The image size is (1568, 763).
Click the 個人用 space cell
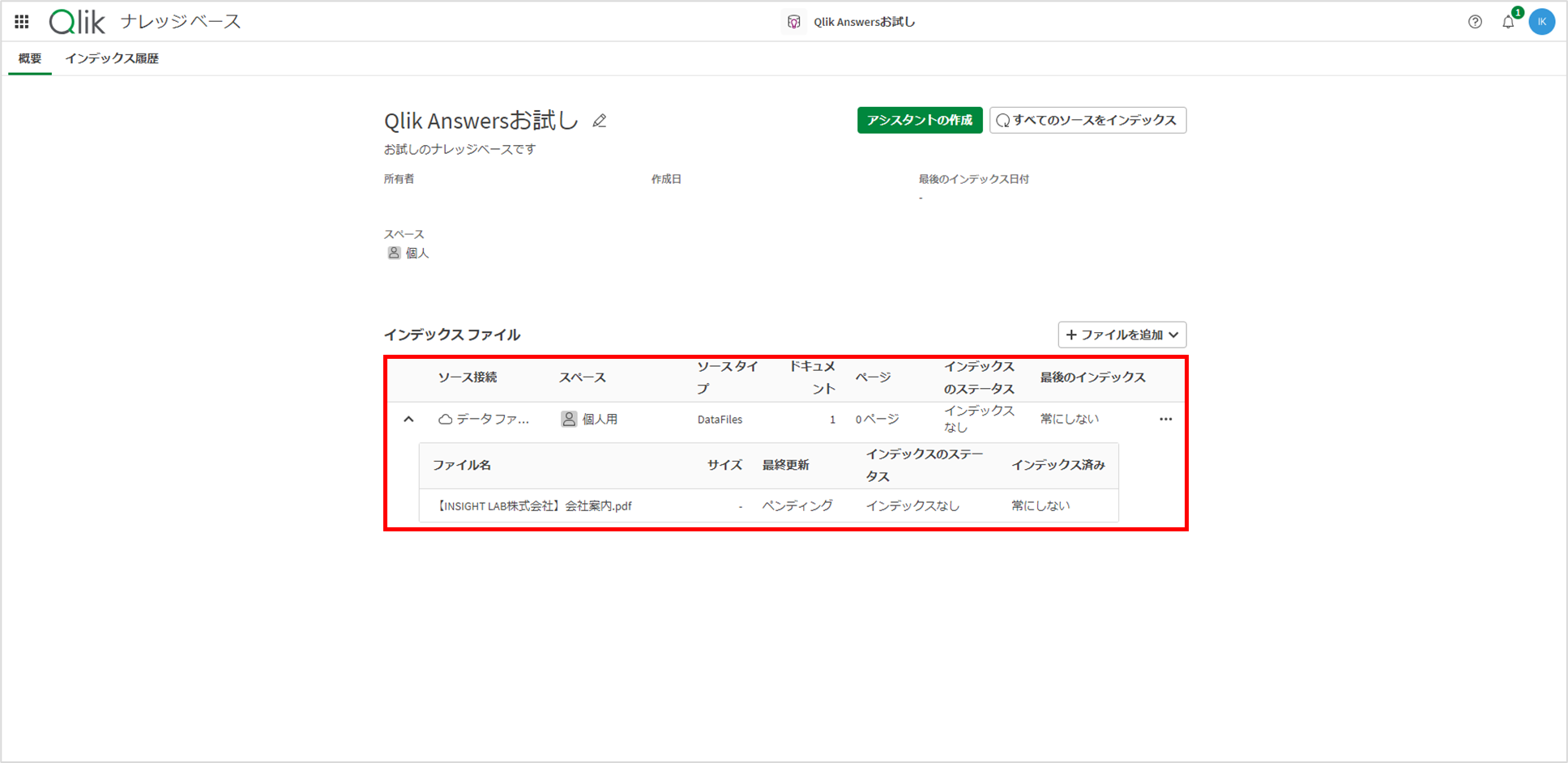tap(600, 419)
